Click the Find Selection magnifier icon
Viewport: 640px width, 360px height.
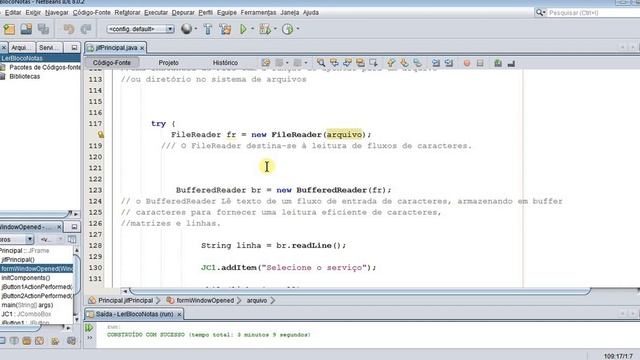pos(321,63)
